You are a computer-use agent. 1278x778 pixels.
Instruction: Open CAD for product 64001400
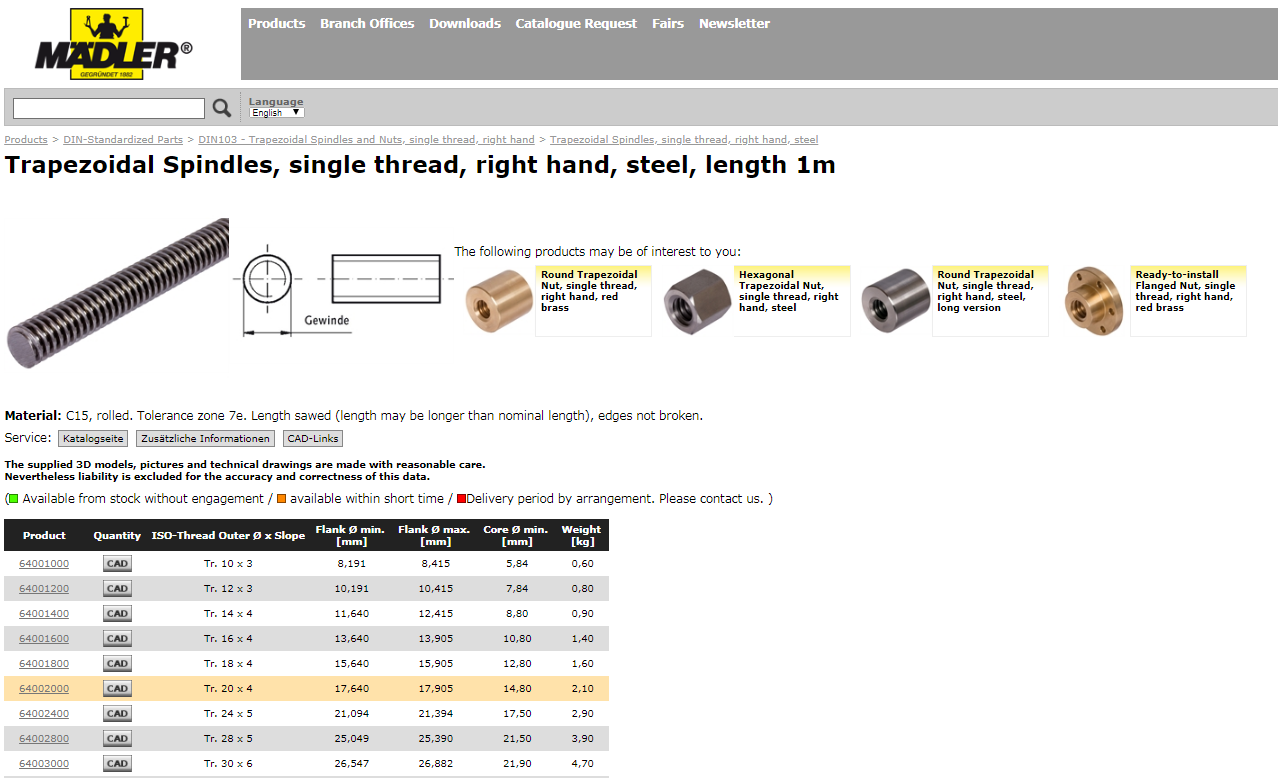pos(117,614)
